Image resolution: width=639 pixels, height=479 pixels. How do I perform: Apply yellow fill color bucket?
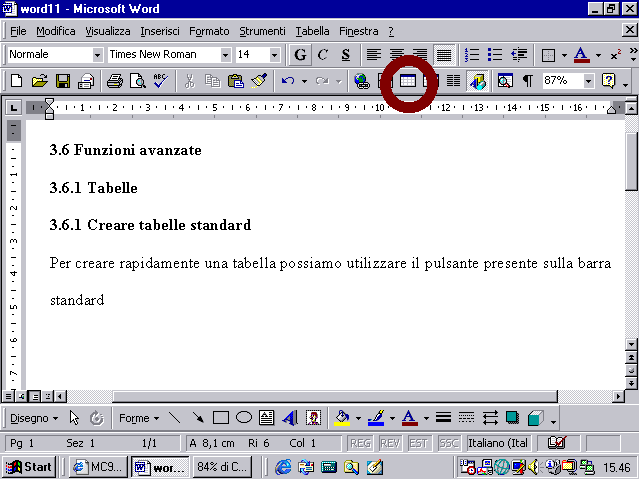(x=342, y=418)
